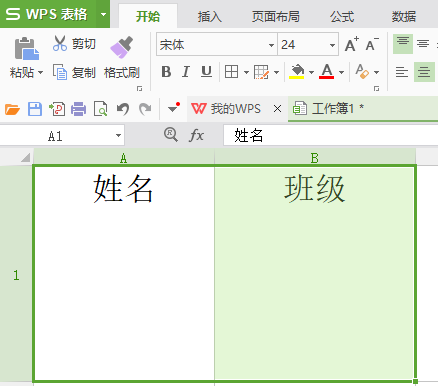Click the 剪切 text label

click(84, 44)
